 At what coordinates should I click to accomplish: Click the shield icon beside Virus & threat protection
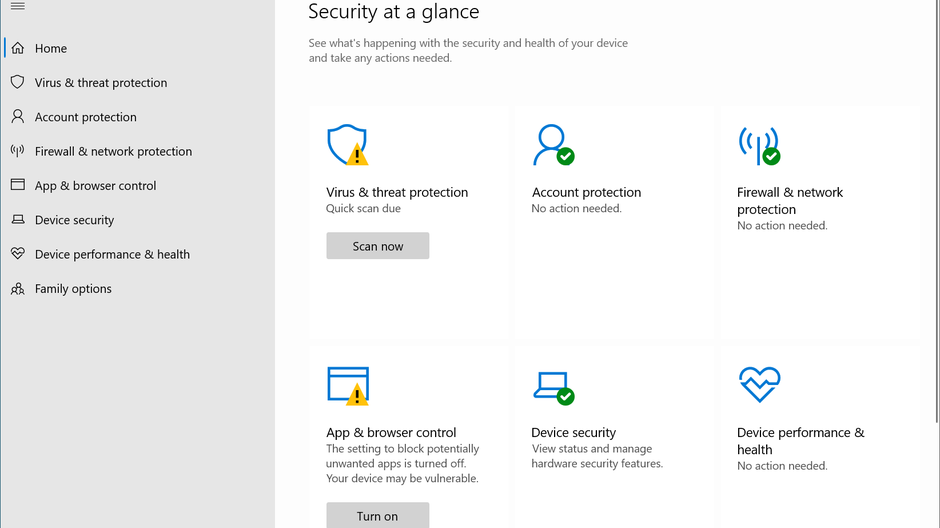(17, 82)
